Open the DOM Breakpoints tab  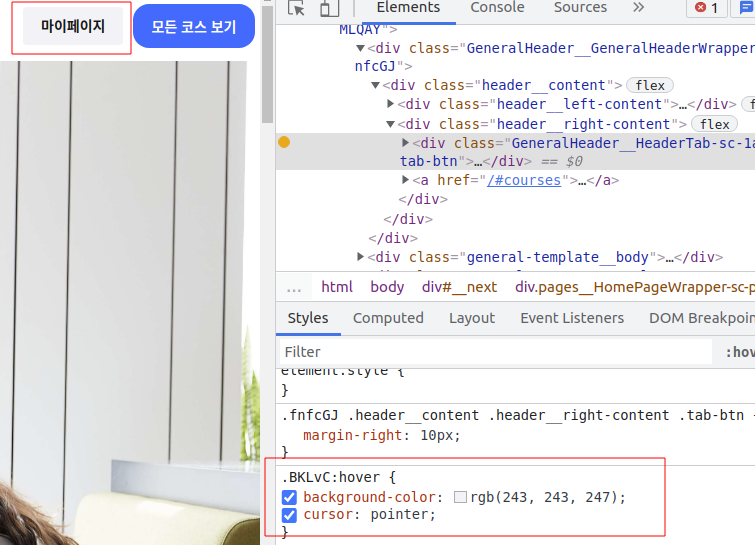(x=702, y=318)
